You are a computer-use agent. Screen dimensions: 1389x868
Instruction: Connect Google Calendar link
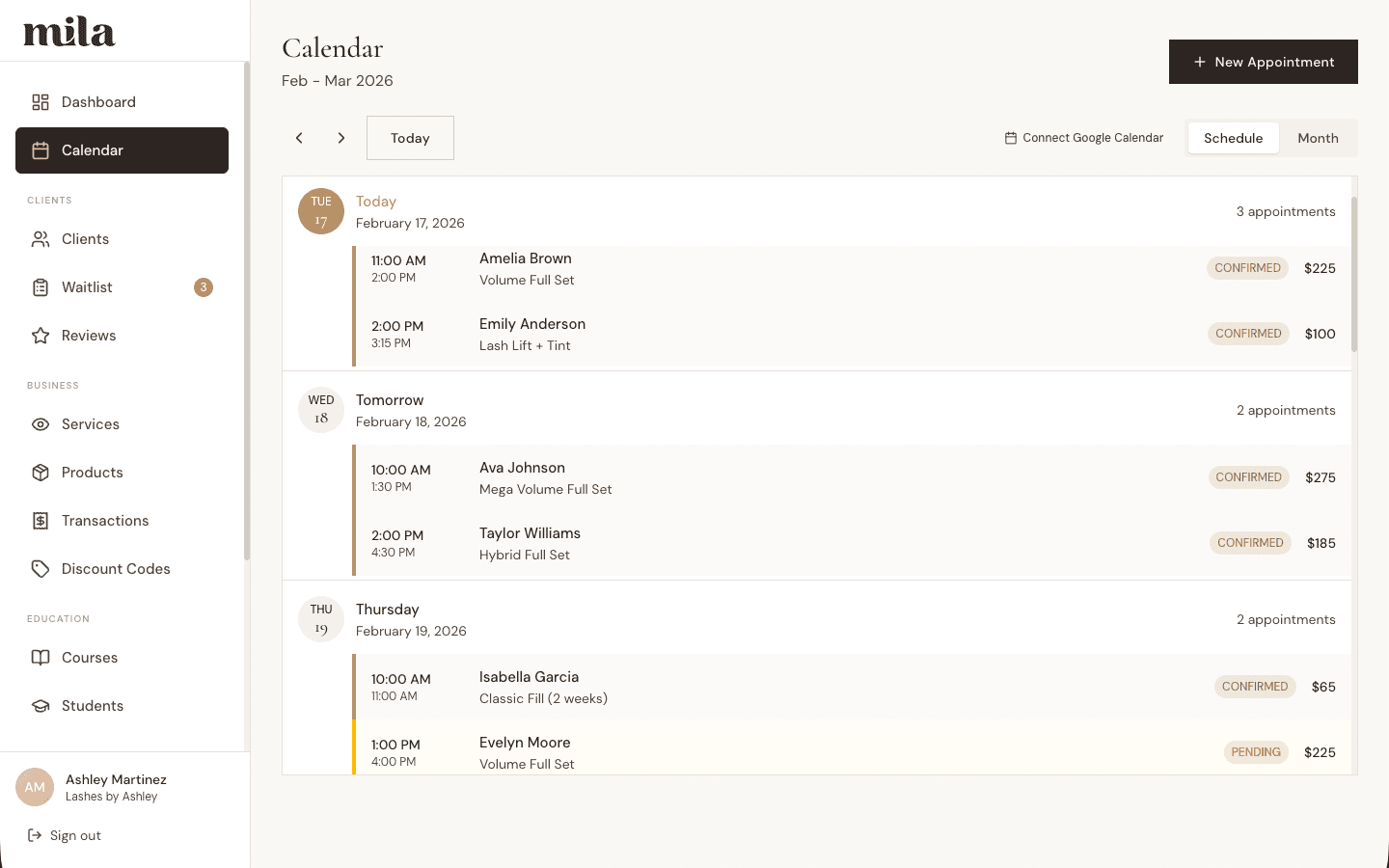(x=1084, y=138)
